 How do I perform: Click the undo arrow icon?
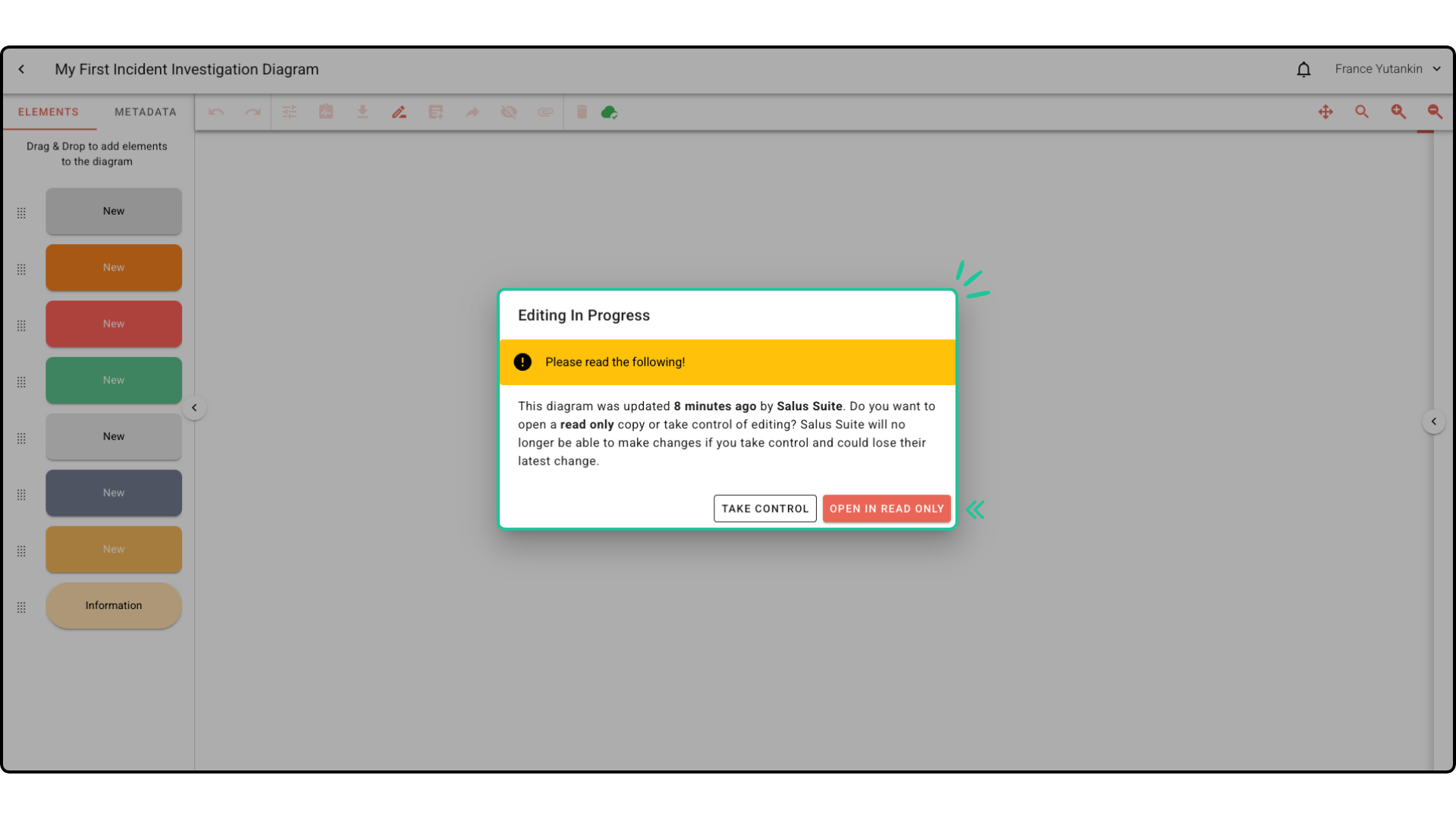(x=216, y=112)
